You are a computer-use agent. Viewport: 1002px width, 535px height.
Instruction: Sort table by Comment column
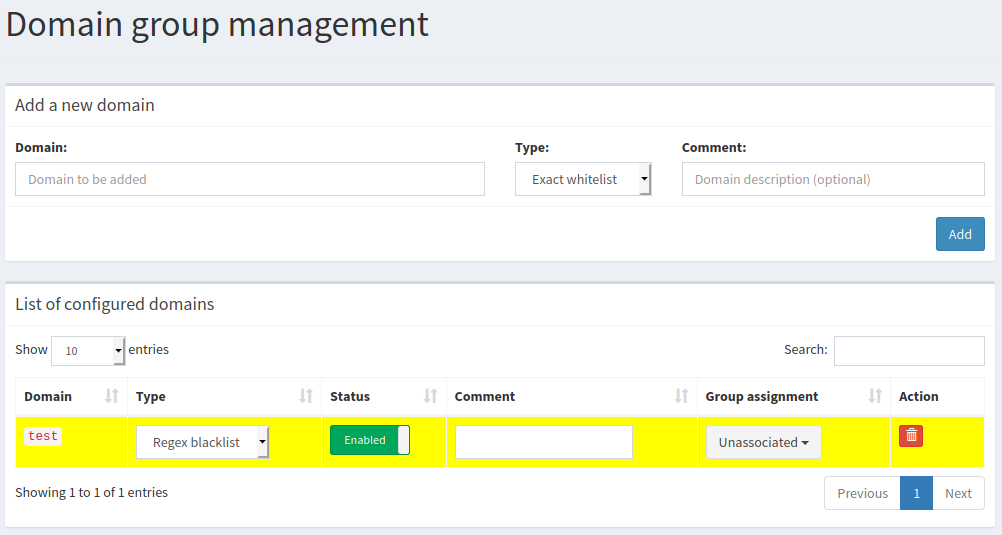click(570, 396)
